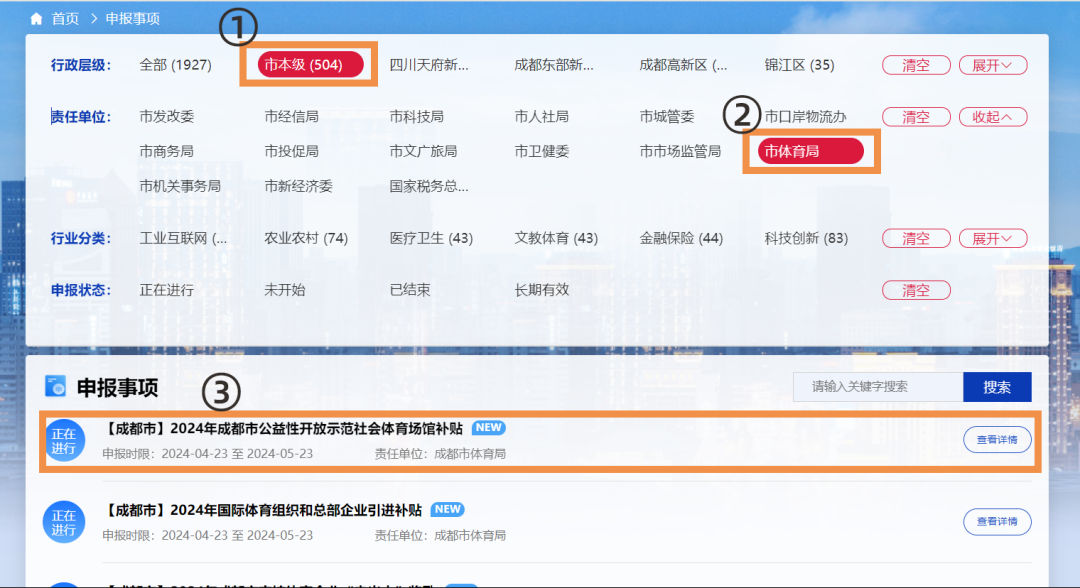The height and width of the screenshot is (588, 1080).
Task: Filter by 成都东部新... level
Action: pyautogui.click(x=554, y=65)
